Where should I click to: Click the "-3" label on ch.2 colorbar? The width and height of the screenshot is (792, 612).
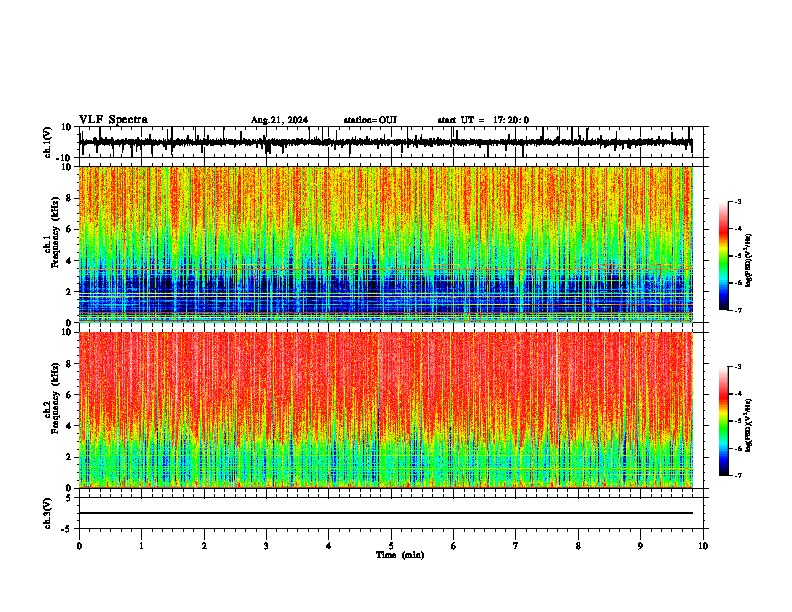pos(737,367)
